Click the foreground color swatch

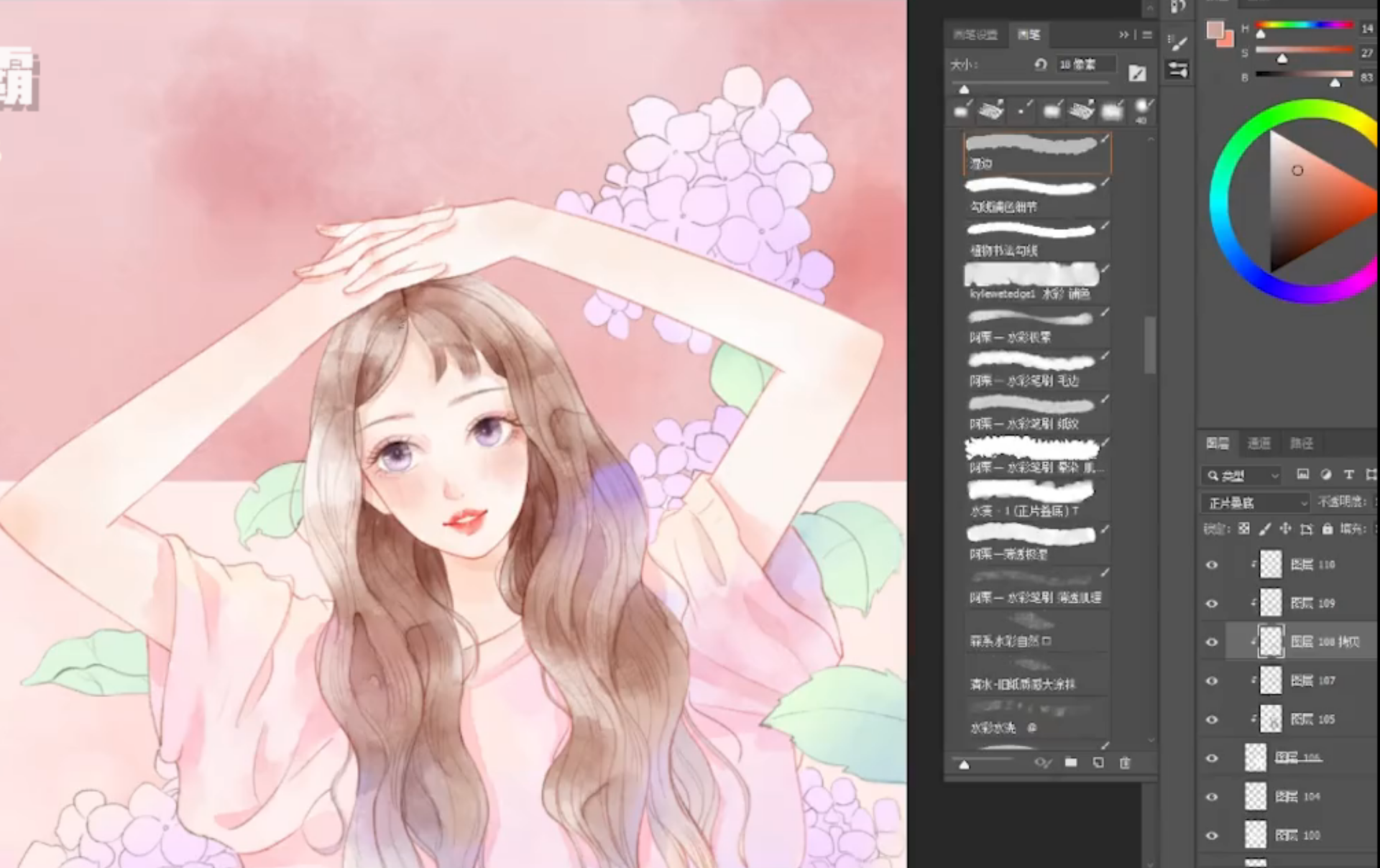[x=1215, y=30]
